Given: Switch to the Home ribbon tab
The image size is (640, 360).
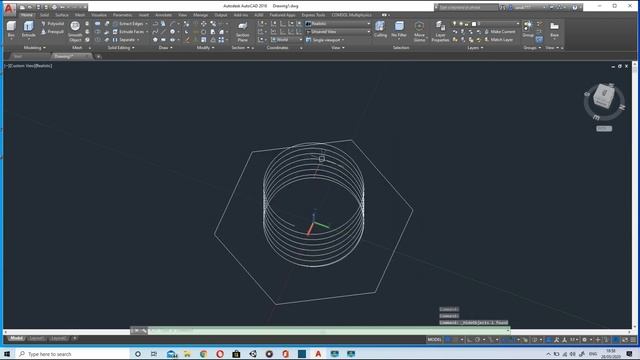Looking at the screenshot, I should coord(27,15).
